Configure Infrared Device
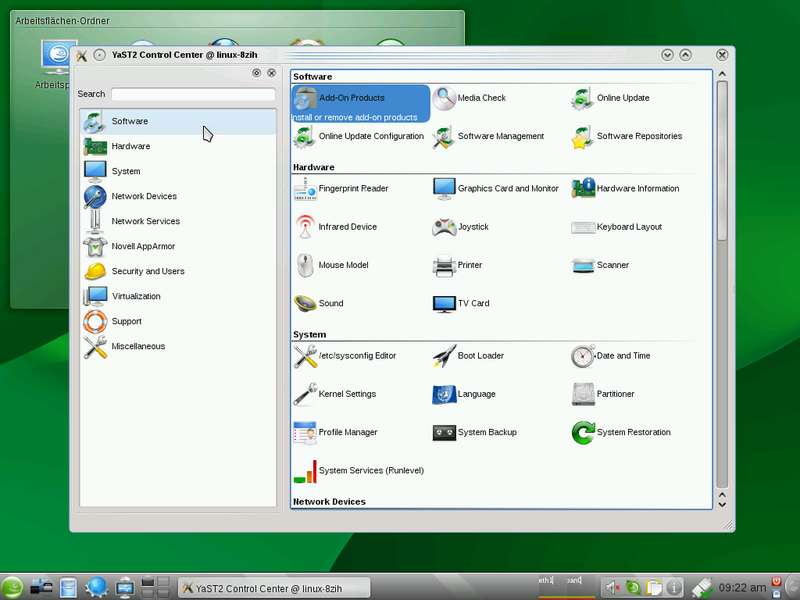 (x=335, y=227)
